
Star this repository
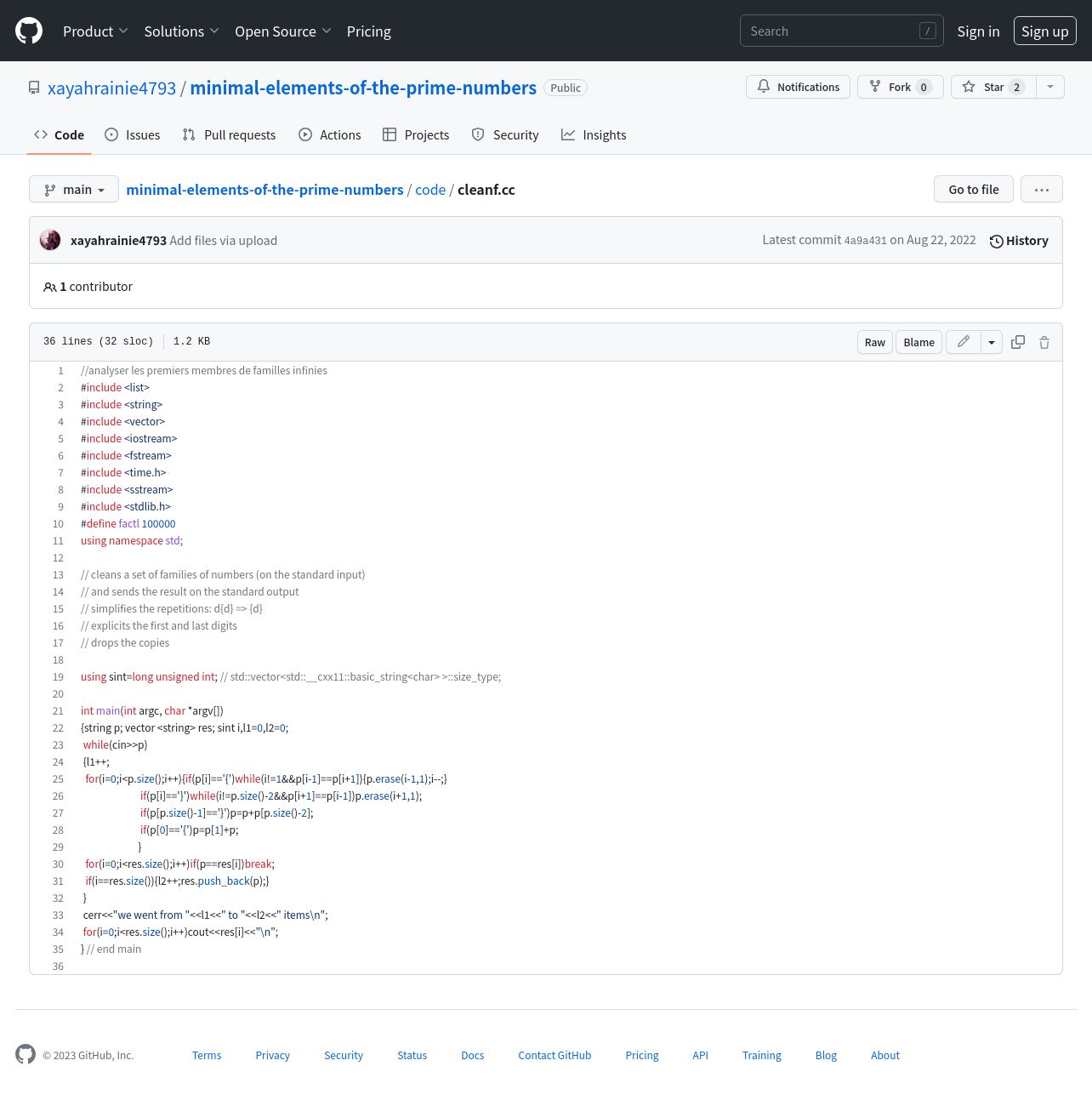pyautogui.click(x=993, y=87)
